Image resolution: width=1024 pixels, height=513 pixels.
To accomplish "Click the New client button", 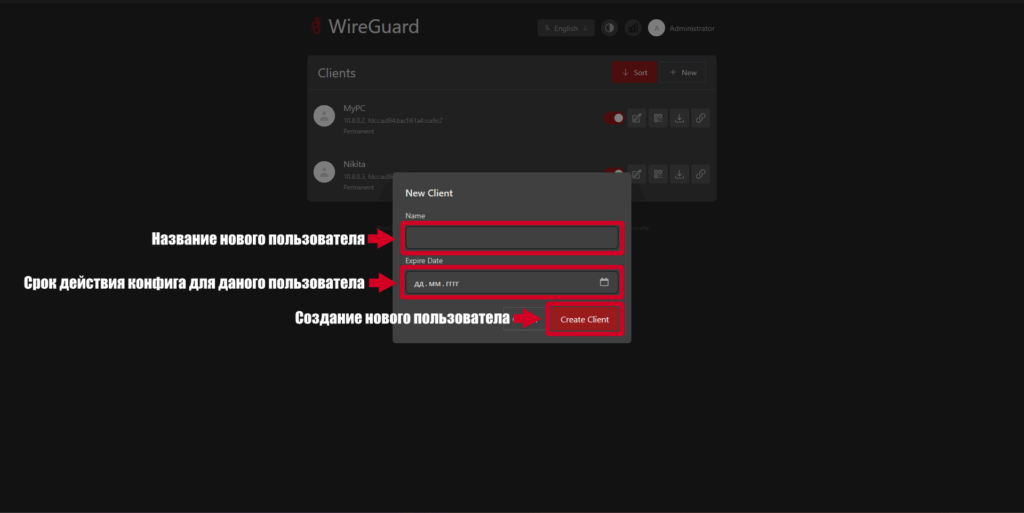I will coord(683,73).
